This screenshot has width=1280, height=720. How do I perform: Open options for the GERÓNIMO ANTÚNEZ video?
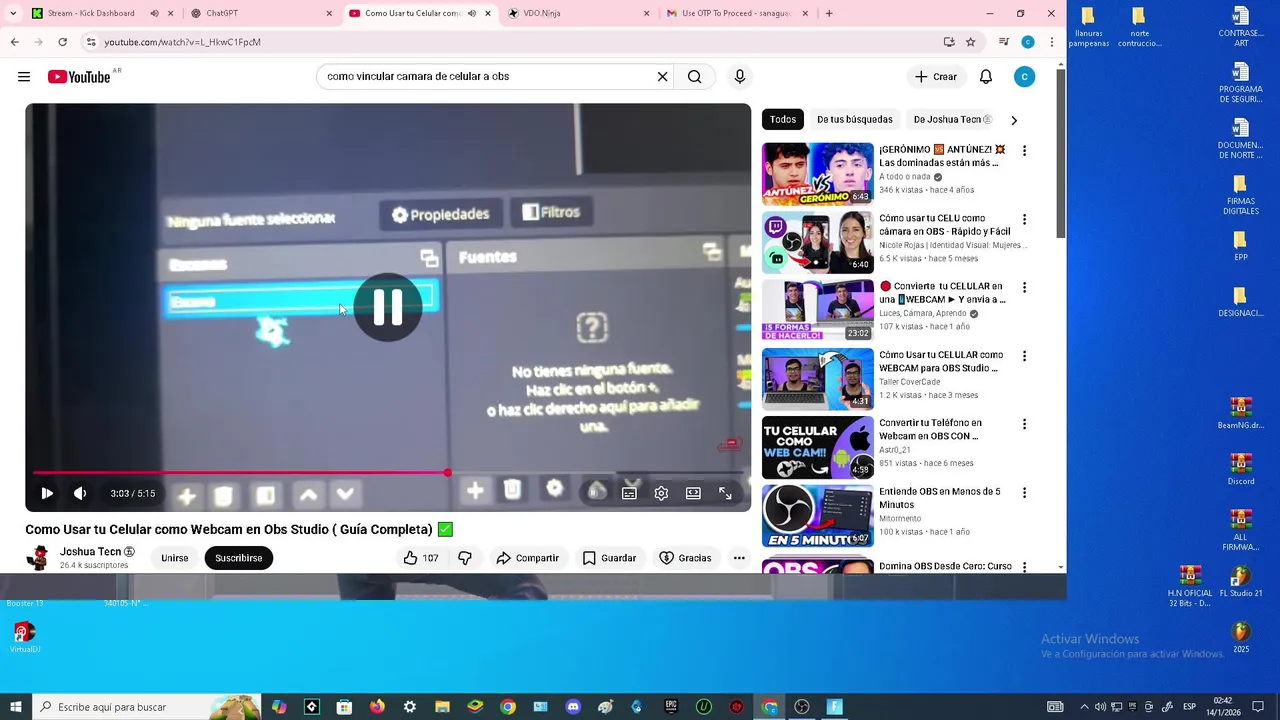coord(1024,151)
